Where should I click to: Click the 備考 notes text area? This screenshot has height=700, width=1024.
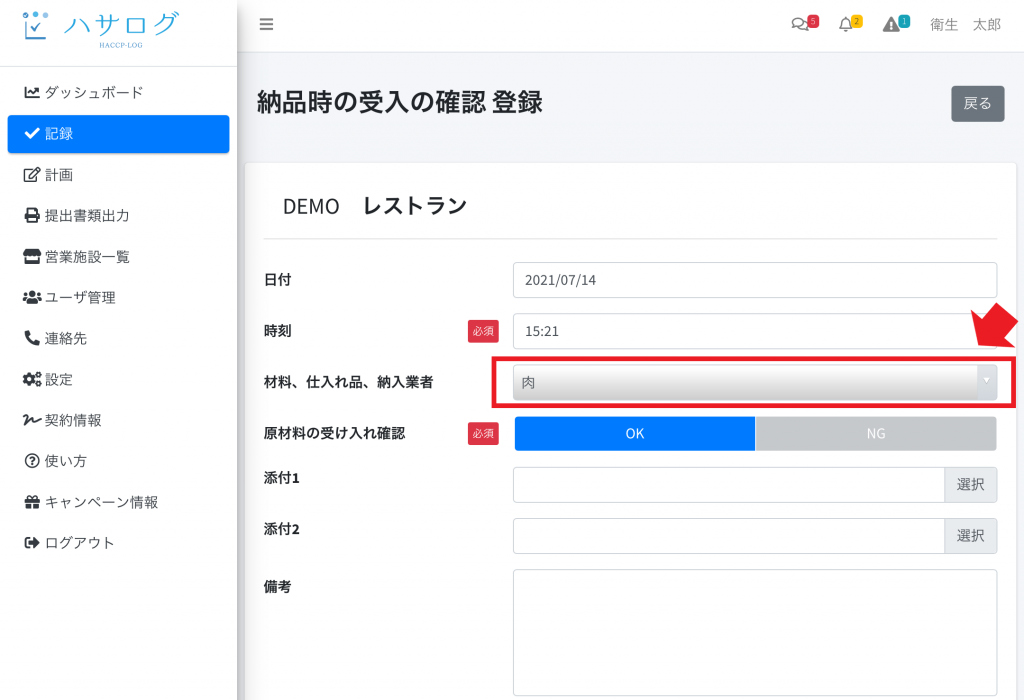[x=754, y=633]
